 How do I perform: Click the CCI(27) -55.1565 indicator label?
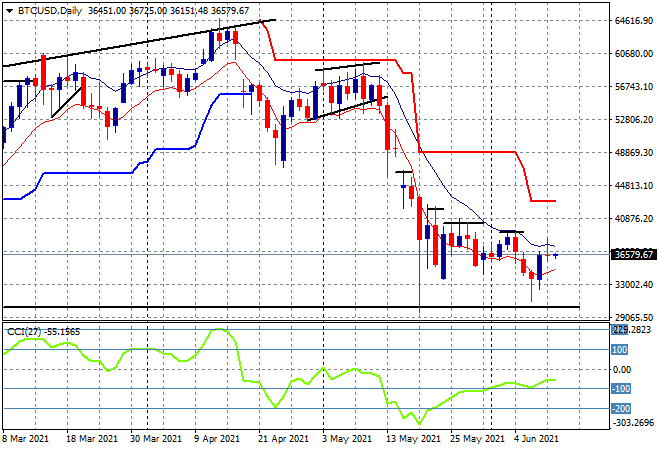(x=43, y=332)
